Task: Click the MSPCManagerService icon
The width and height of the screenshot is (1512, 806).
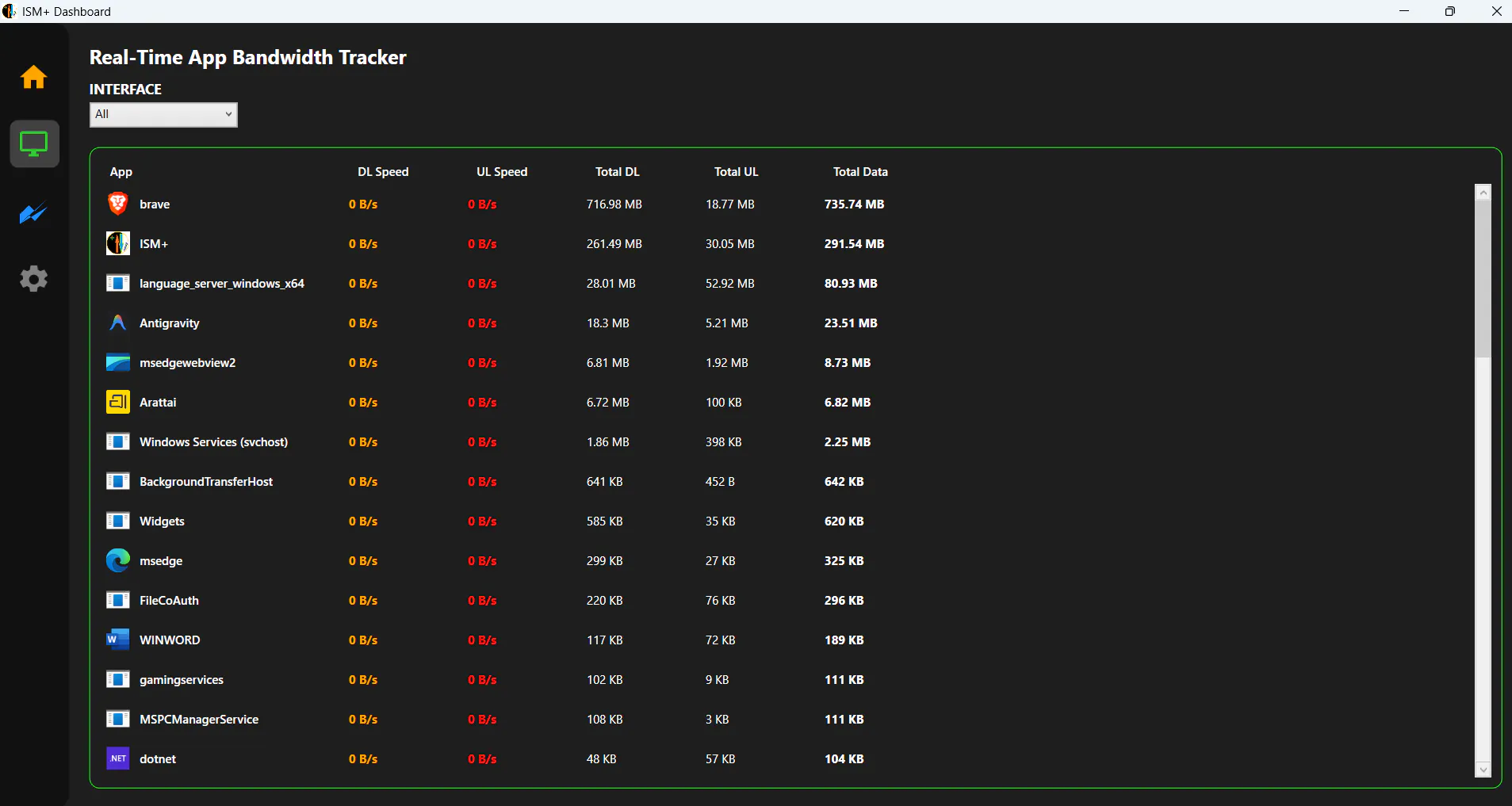Action: pos(118,719)
